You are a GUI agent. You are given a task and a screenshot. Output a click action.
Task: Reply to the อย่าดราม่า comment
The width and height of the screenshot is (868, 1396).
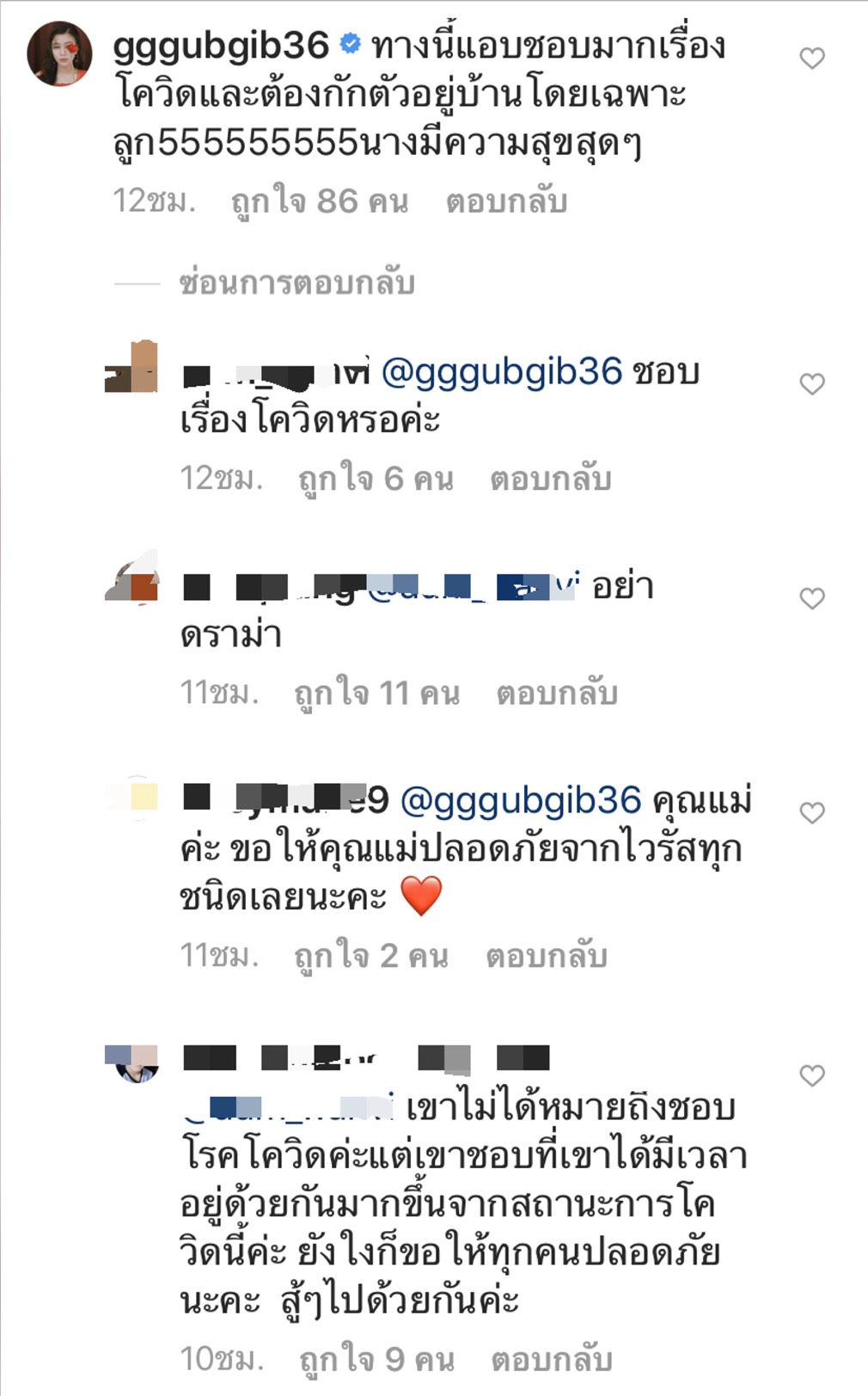557,693
